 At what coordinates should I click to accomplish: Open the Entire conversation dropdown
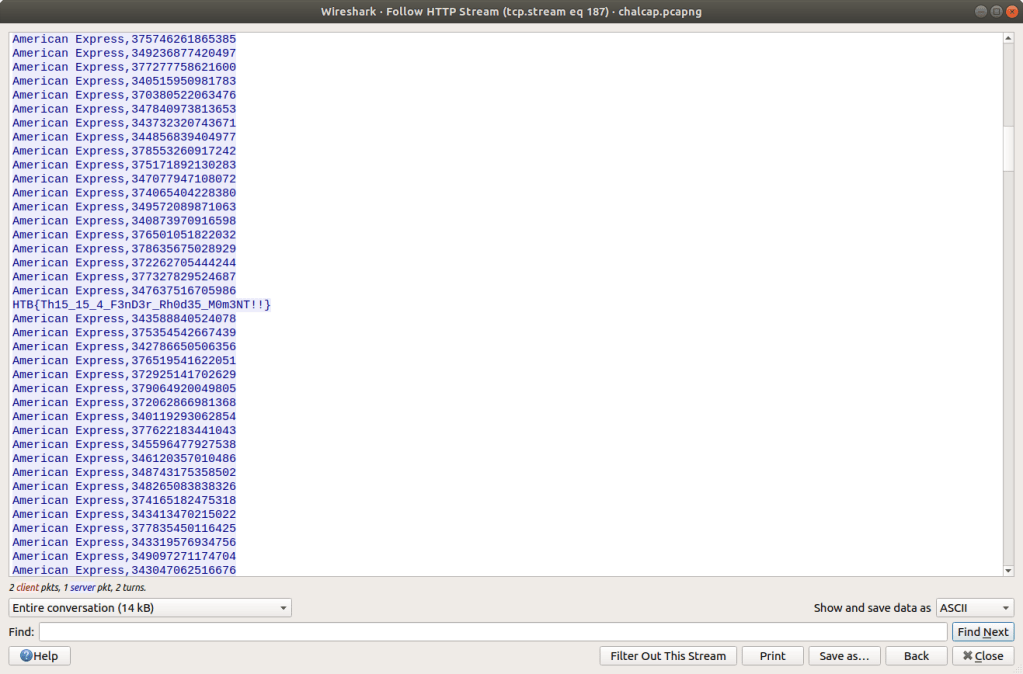click(150, 607)
